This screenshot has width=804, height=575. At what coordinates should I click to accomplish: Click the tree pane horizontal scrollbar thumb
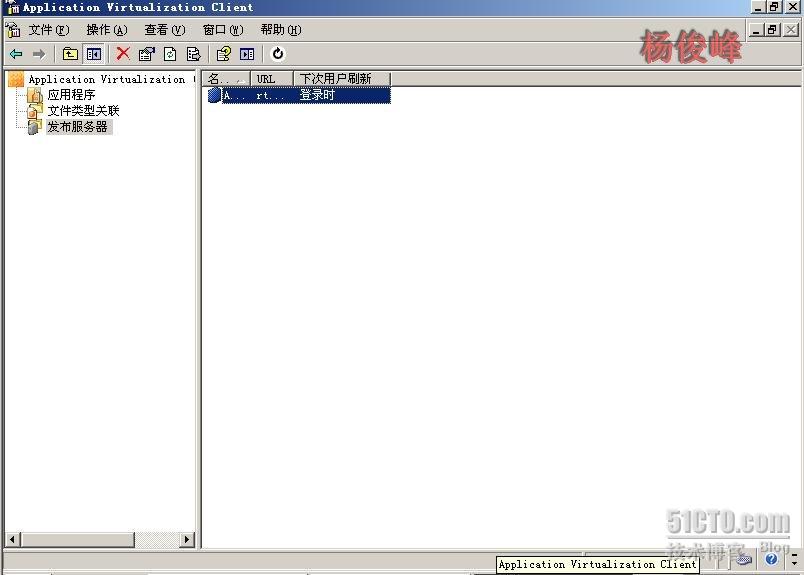(77, 540)
